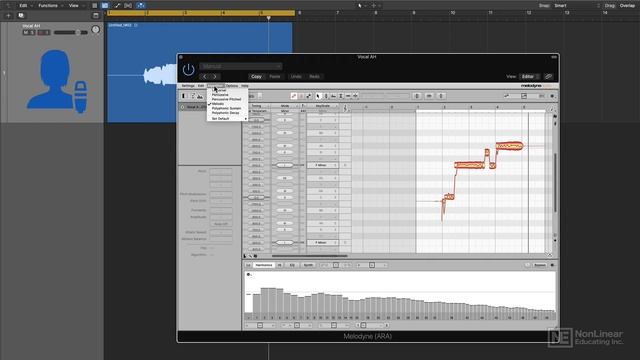Screen dimensions: 640x360
Task: Click the duplicate track icon
Action: tap(21, 16)
